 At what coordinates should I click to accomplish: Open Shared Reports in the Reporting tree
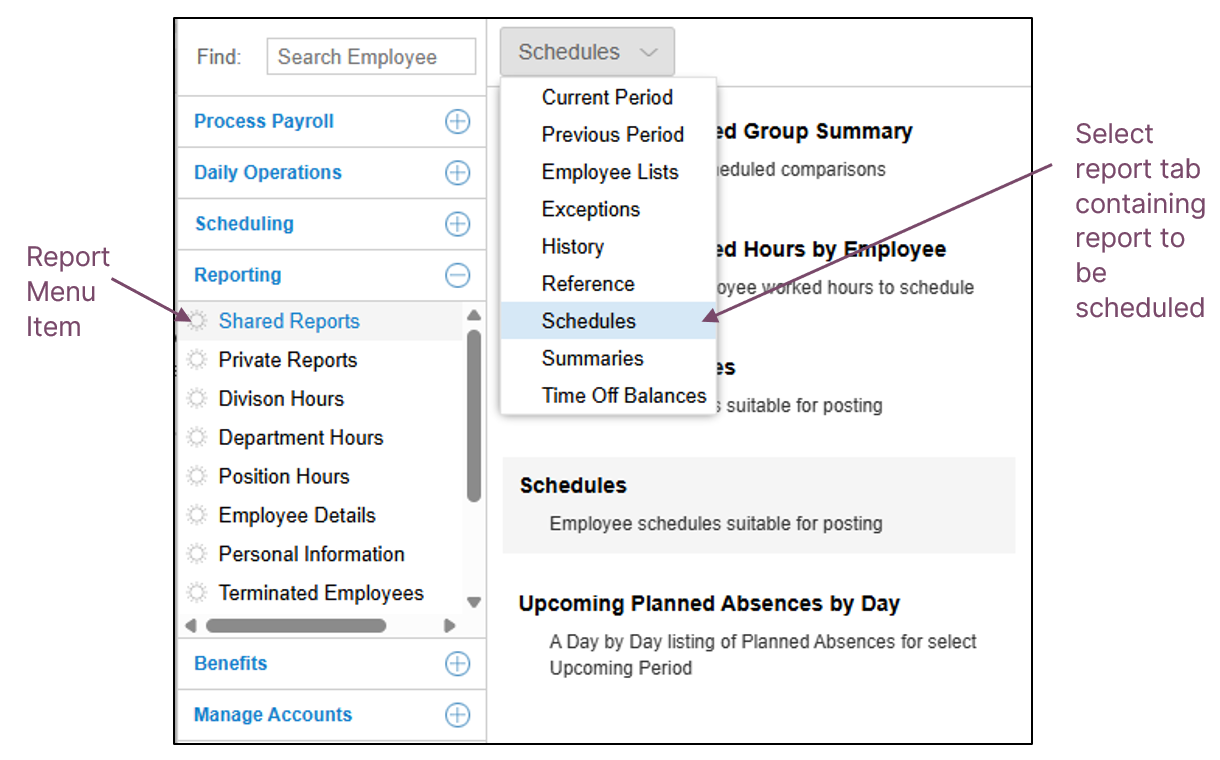(x=289, y=321)
